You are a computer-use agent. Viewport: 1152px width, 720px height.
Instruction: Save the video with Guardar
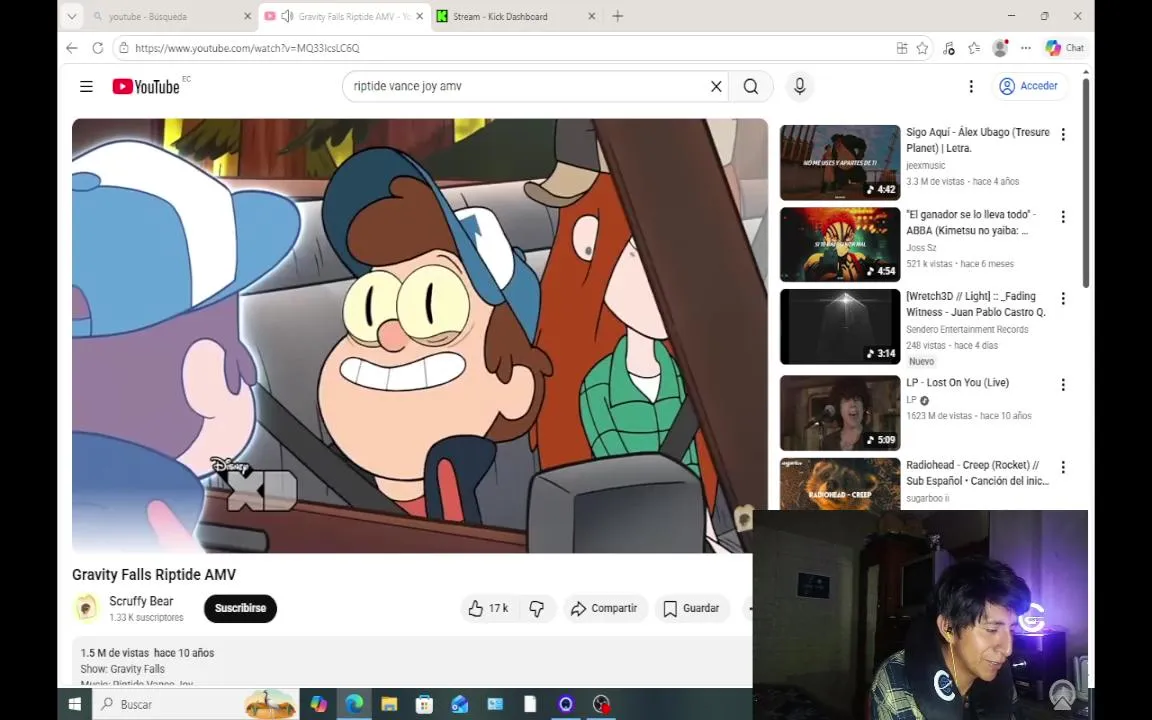coord(691,608)
